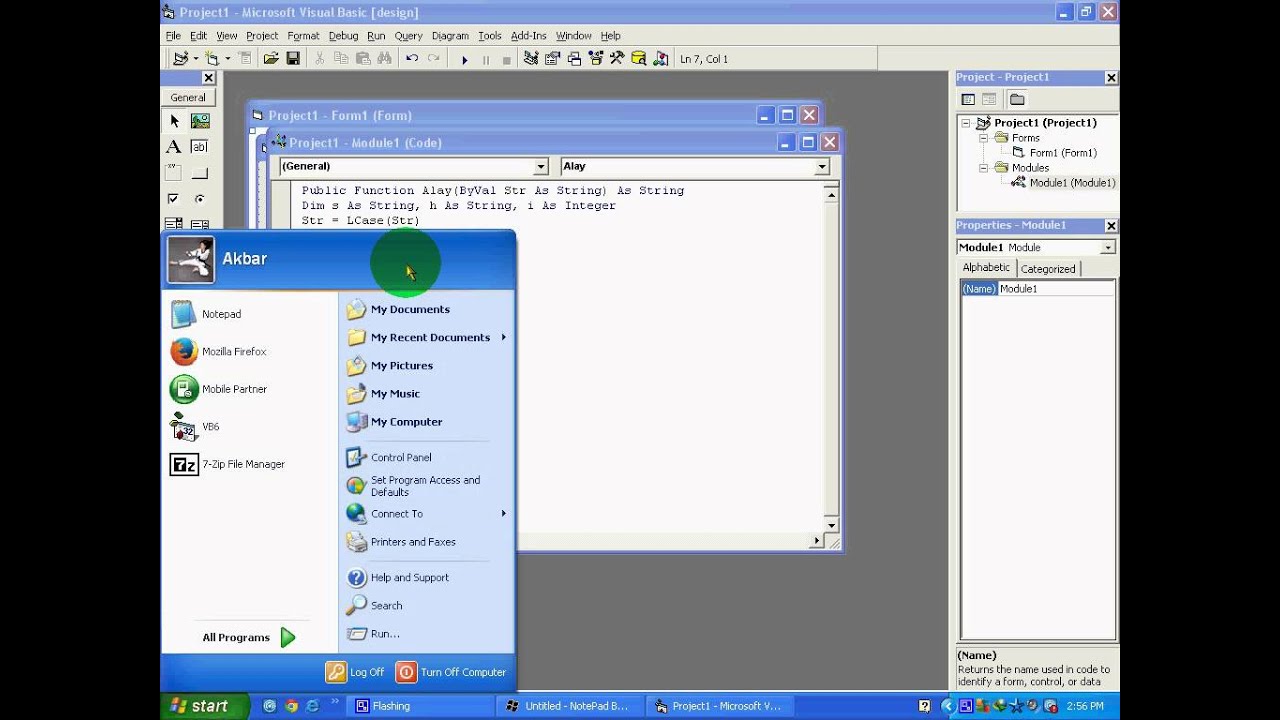Collapse the Modules tree node
The height and width of the screenshot is (720, 1280).
click(983, 168)
